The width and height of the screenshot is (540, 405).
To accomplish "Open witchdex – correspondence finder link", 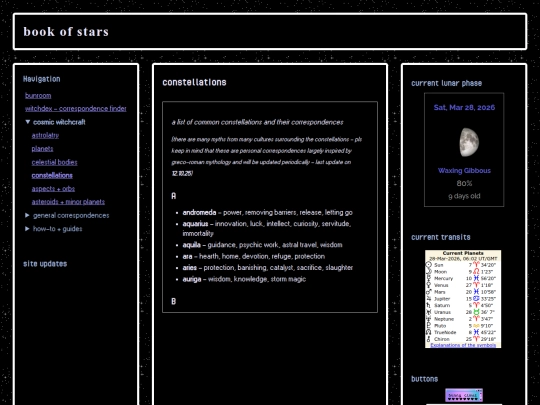I will coord(75,108).
